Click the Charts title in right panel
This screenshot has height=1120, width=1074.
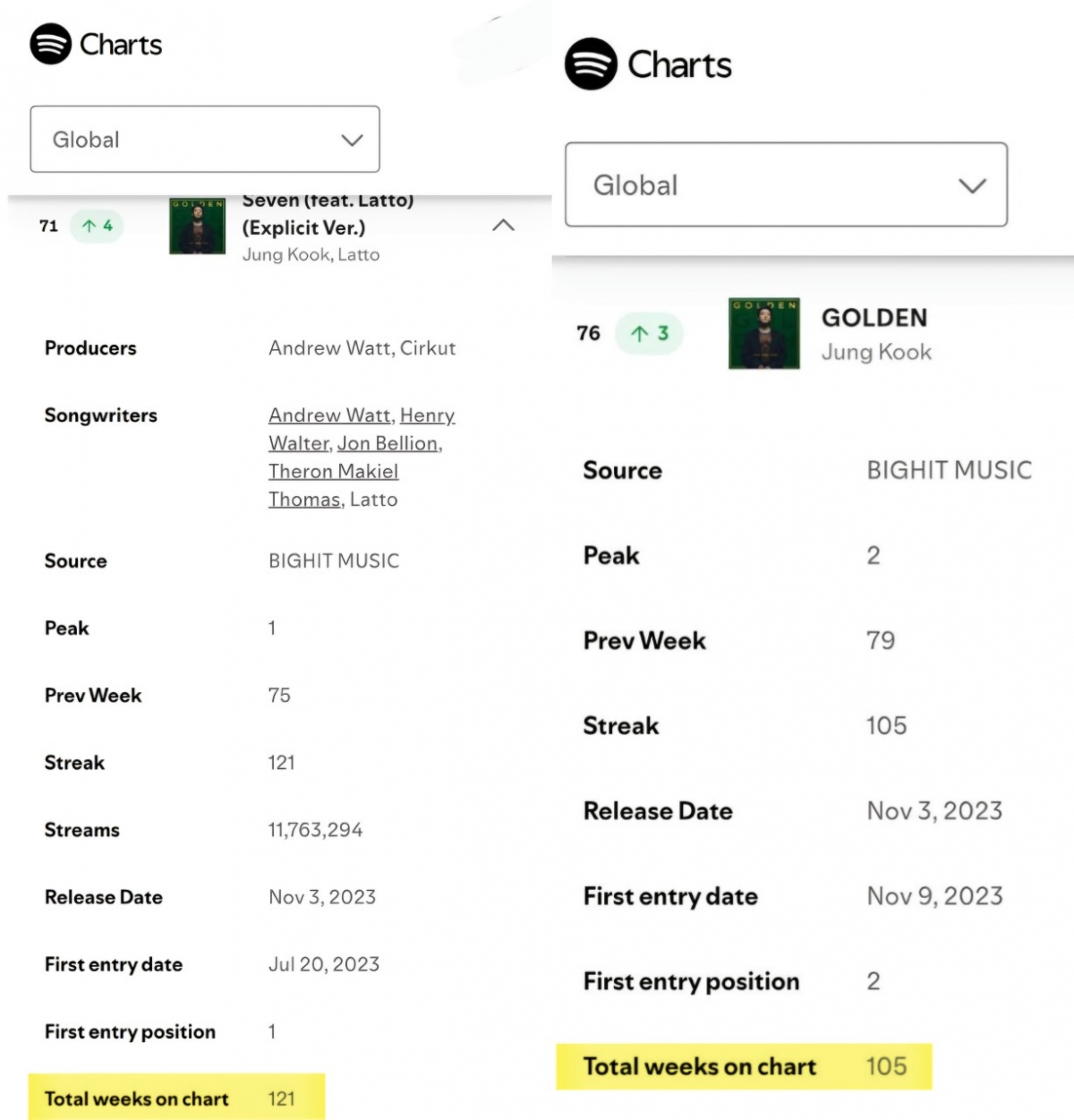pos(679,64)
